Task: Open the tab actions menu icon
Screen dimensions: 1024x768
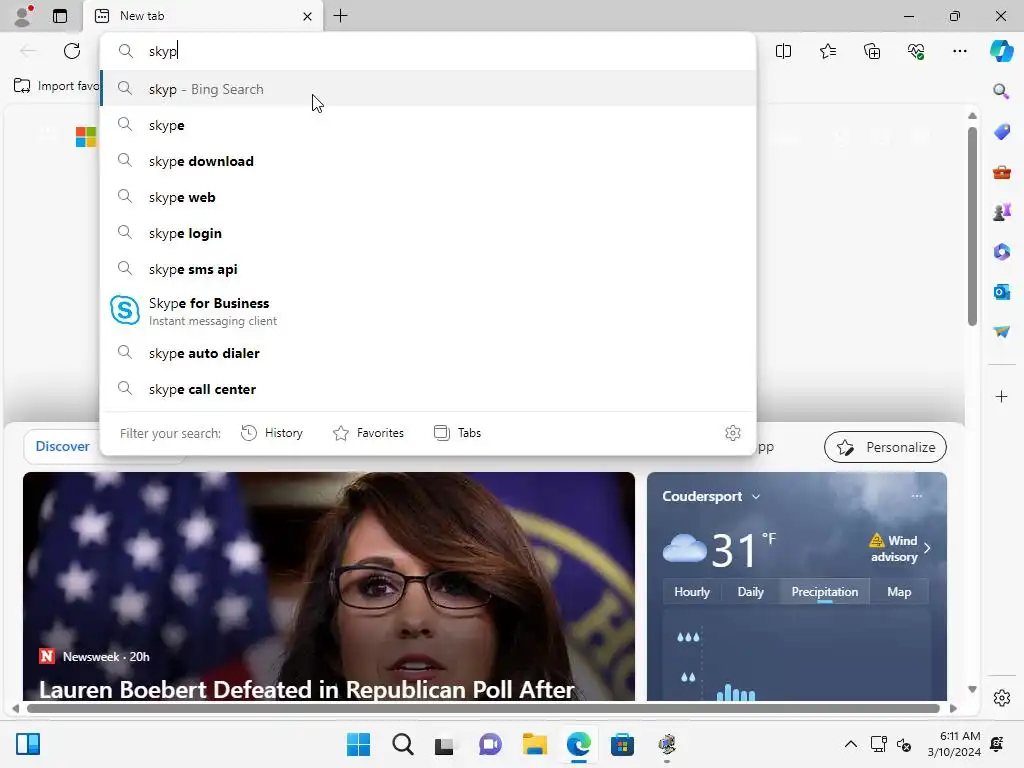Action: tap(59, 16)
